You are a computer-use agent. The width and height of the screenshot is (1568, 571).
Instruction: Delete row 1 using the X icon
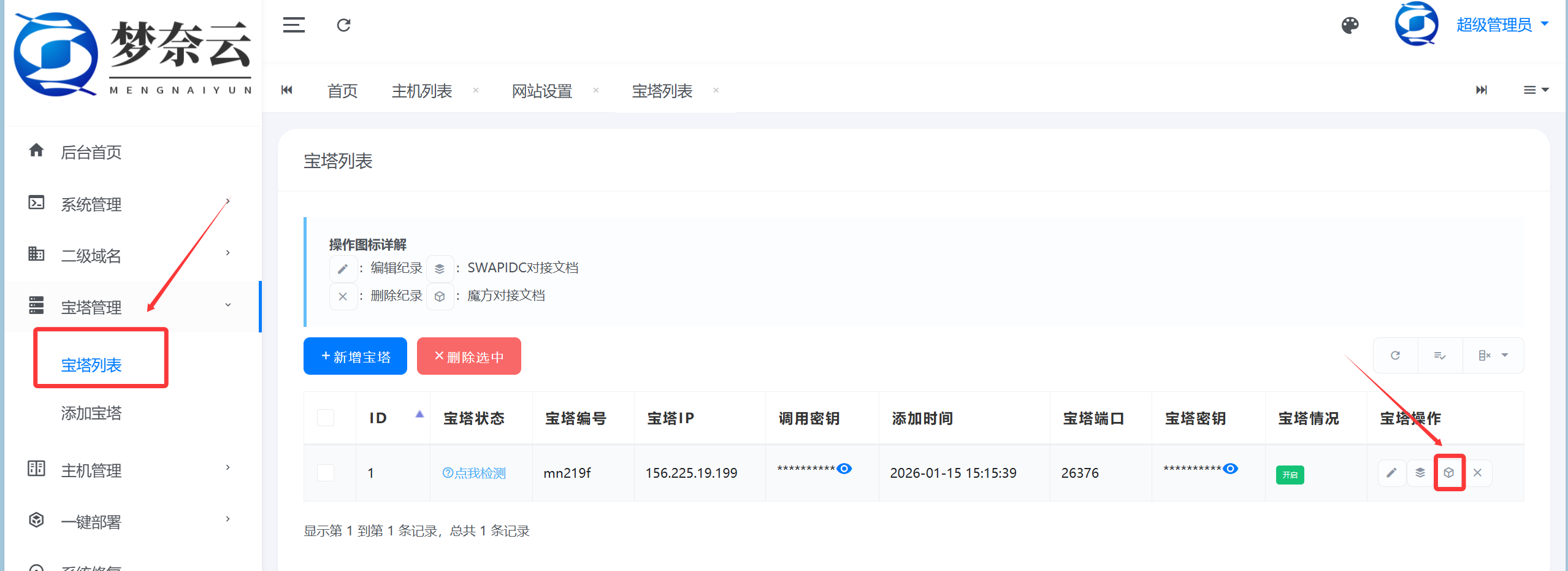[1478, 473]
